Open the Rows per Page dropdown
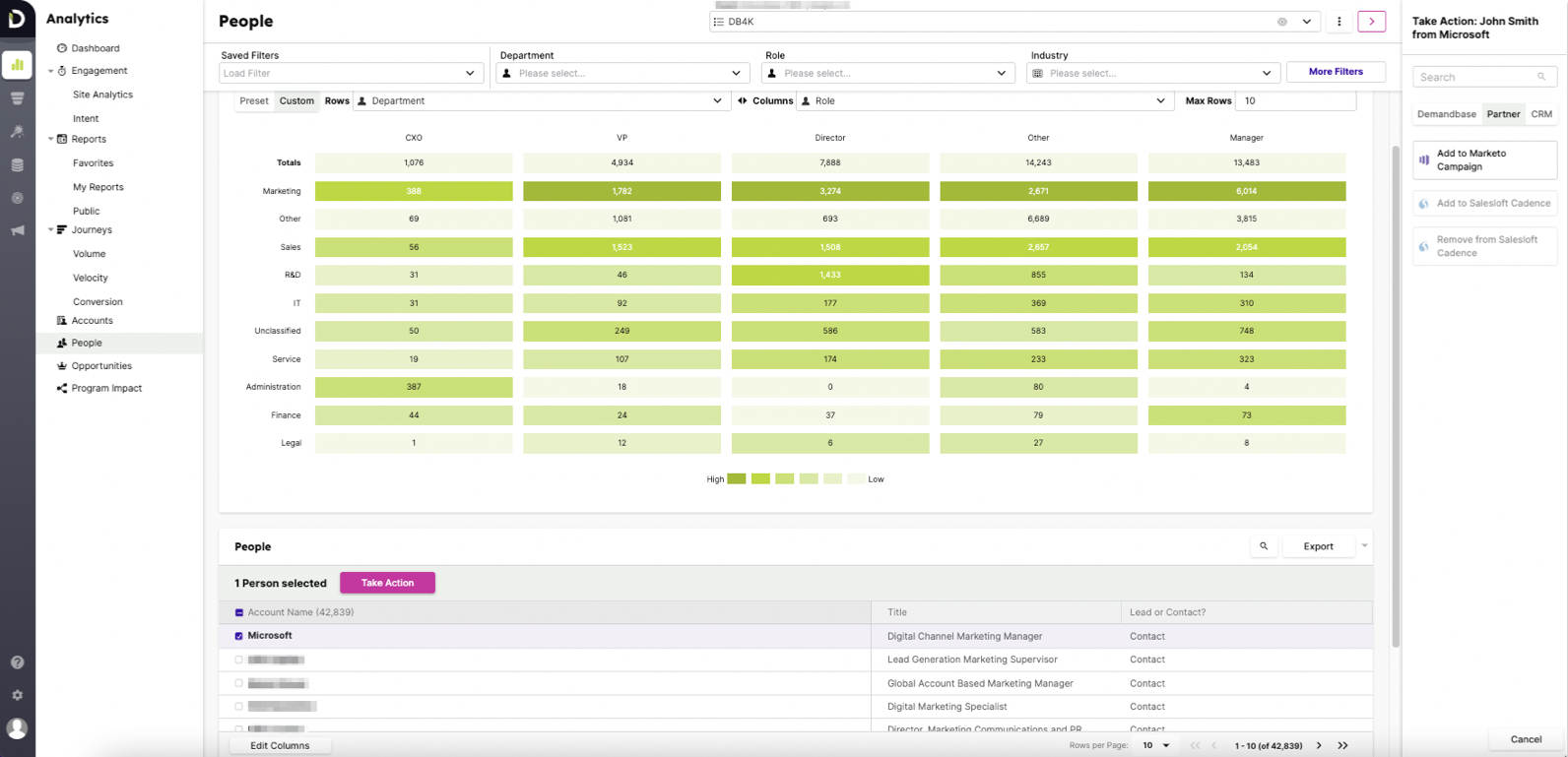The image size is (1568, 757). pyautogui.click(x=1156, y=746)
